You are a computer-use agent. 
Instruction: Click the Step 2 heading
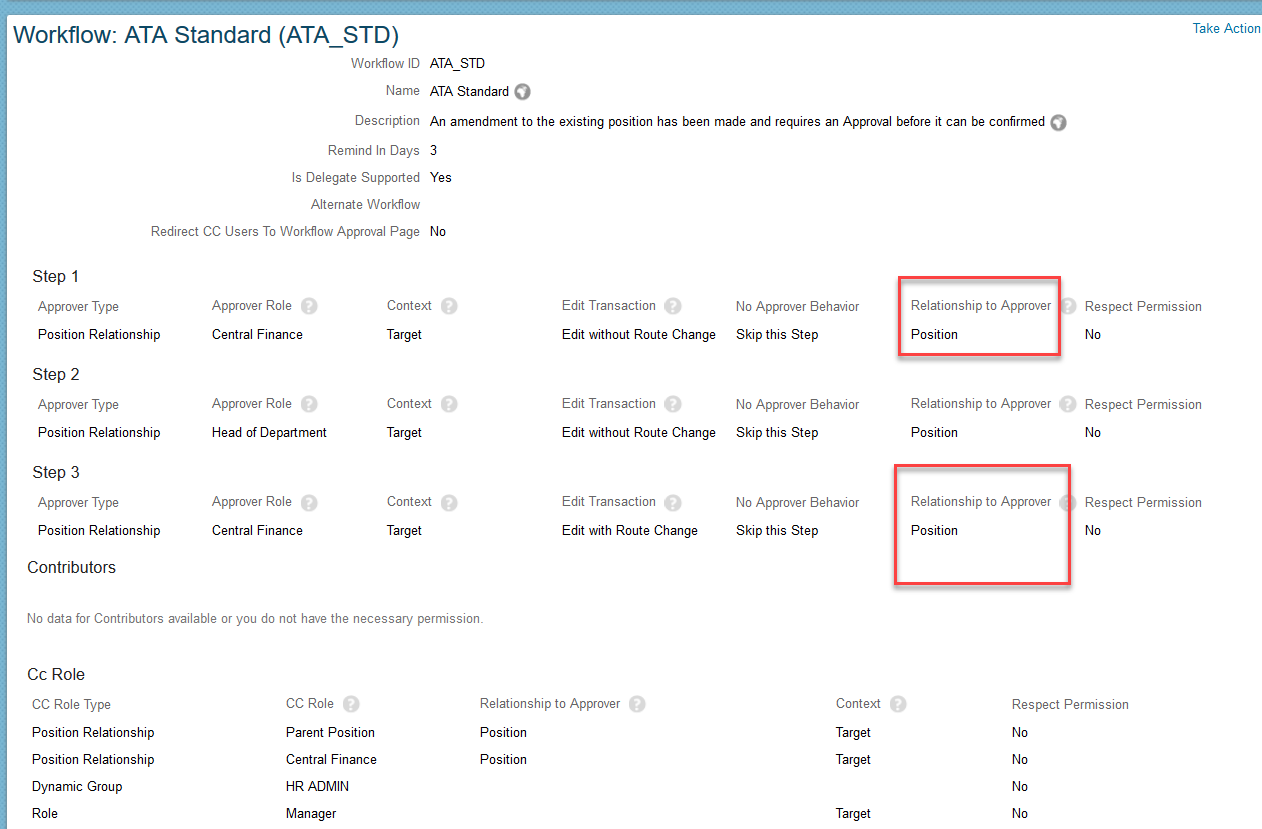56,375
